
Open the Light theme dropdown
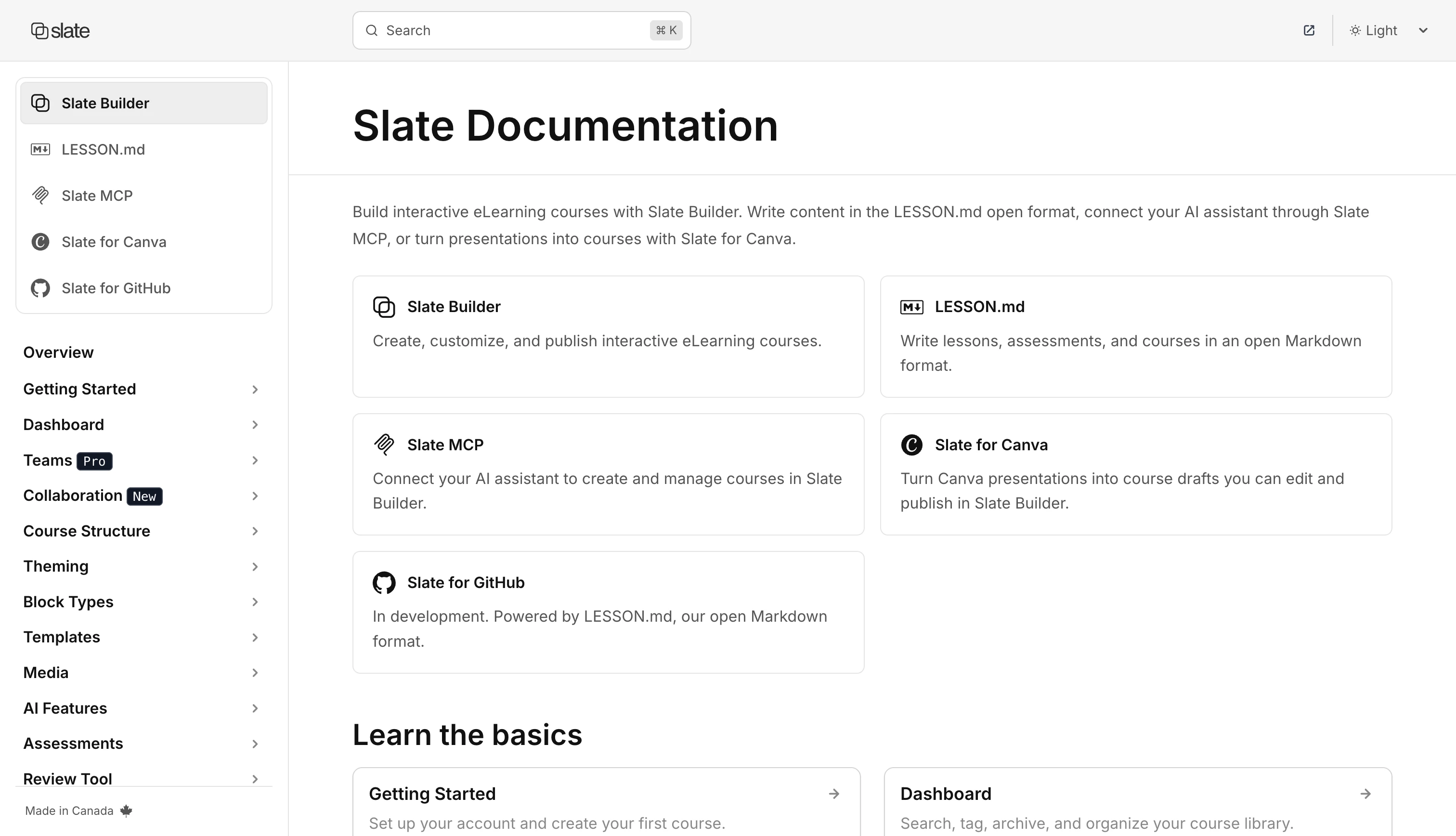pos(1390,30)
